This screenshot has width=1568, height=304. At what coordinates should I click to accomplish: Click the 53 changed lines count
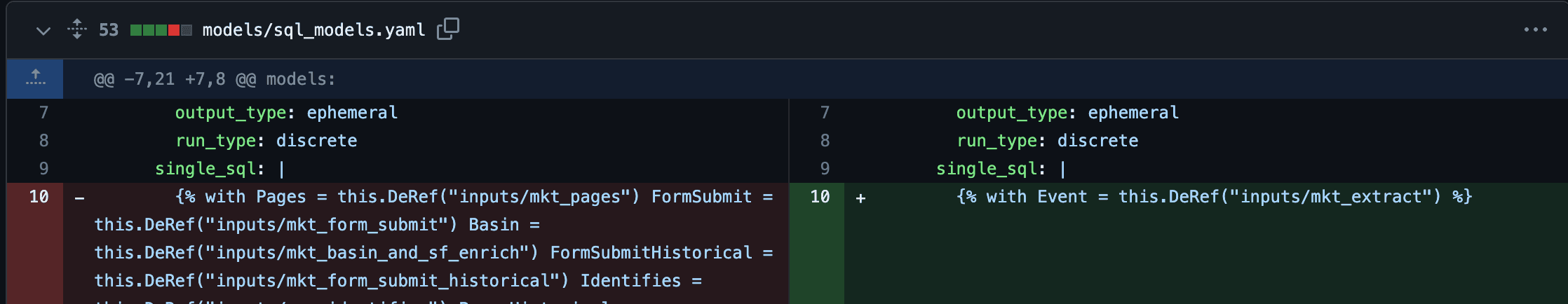point(109,30)
